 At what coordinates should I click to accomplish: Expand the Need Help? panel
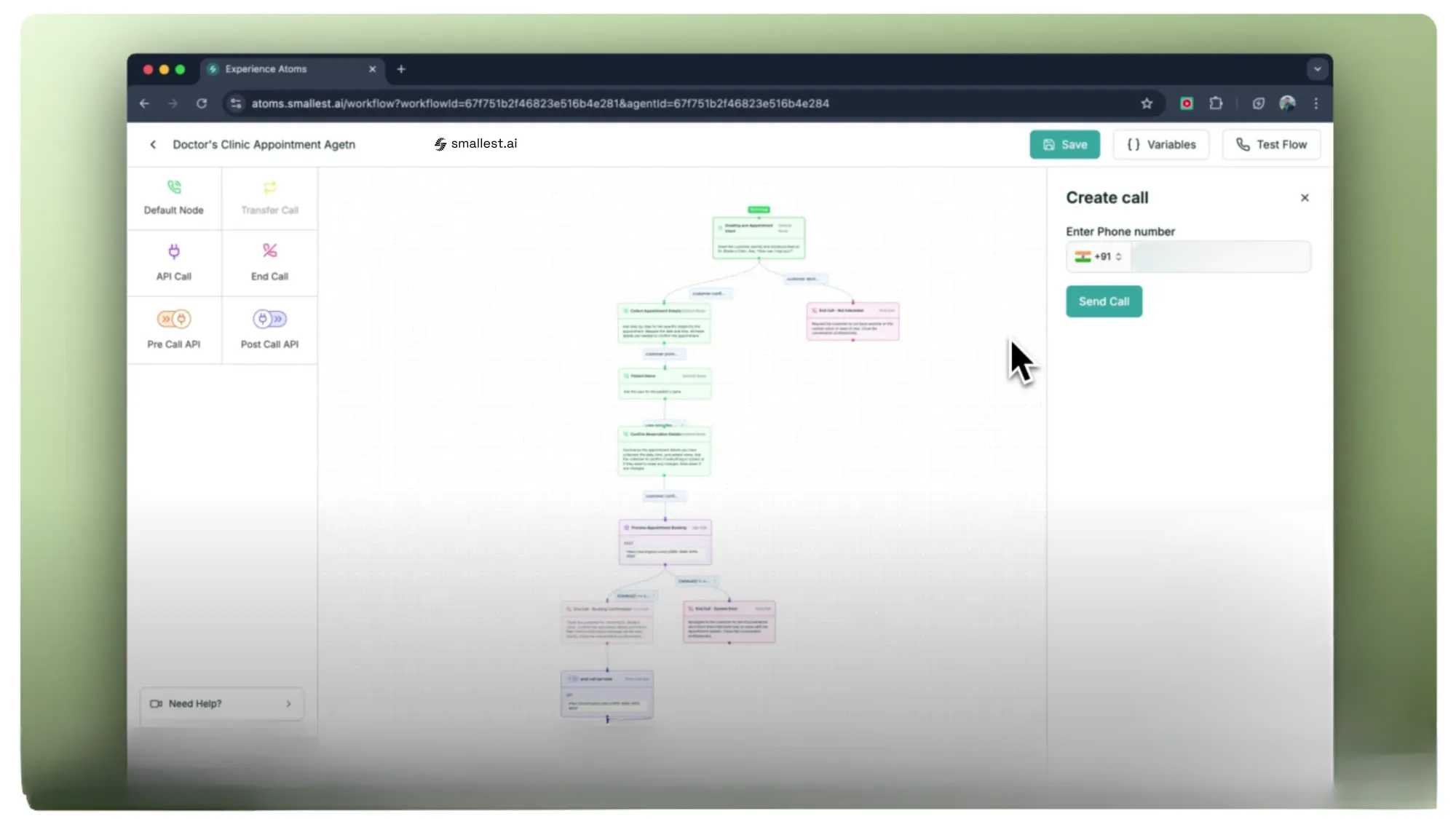tap(221, 704)
